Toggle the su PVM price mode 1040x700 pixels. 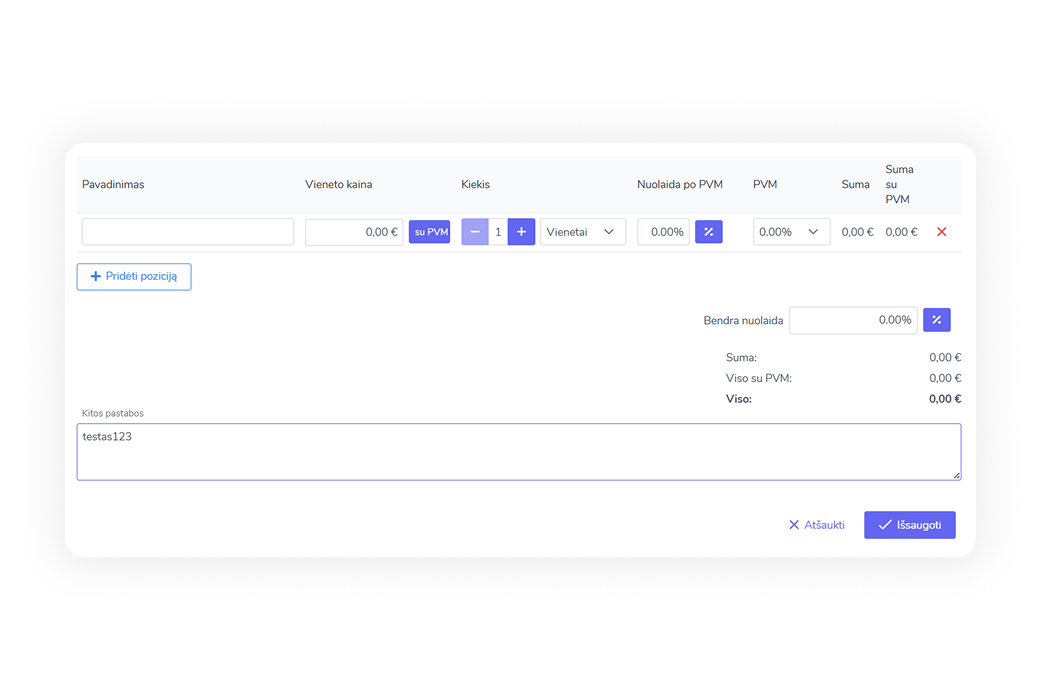click(x=430, y=232)
